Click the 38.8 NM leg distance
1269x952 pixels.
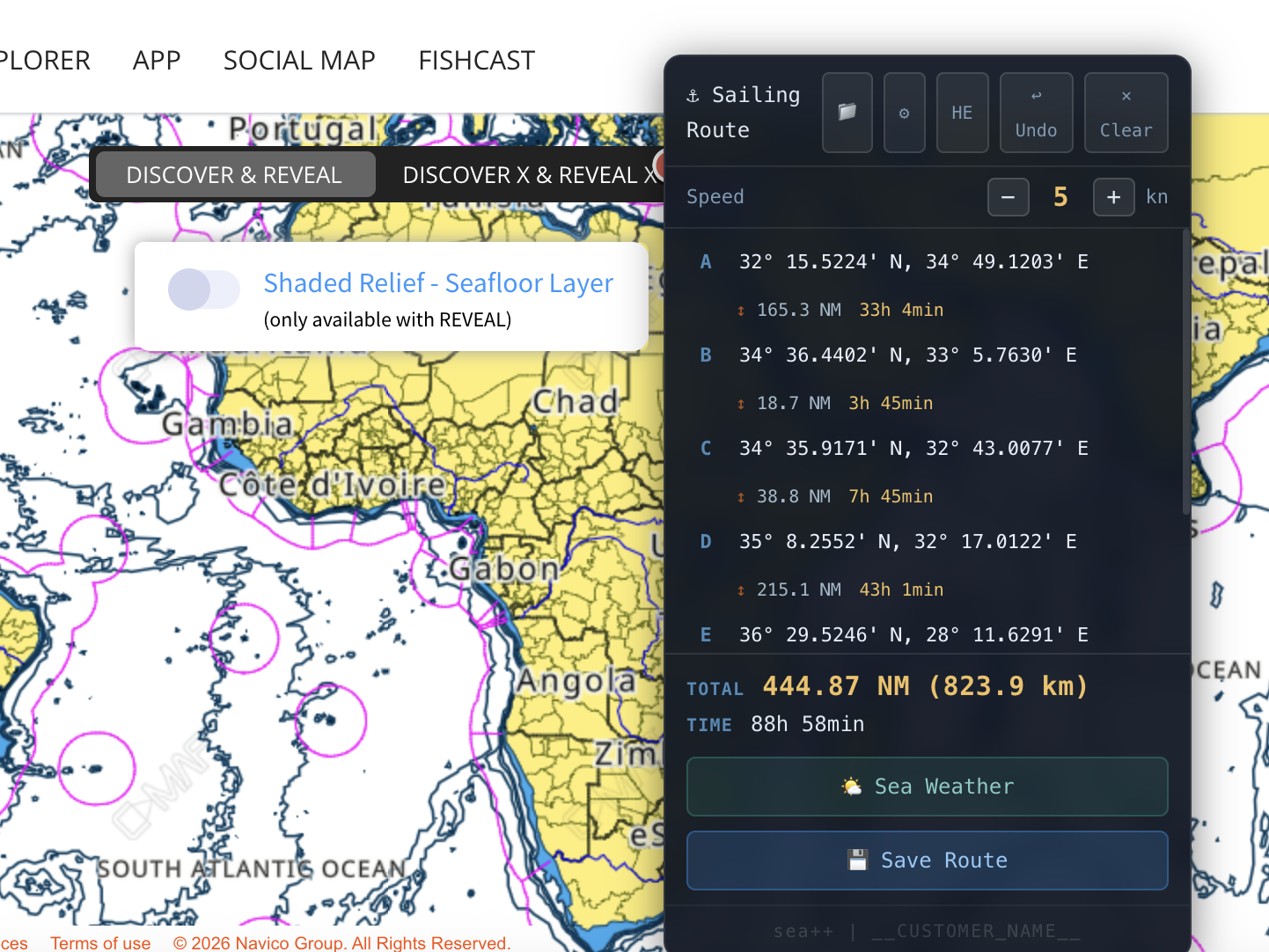(793, 496)
